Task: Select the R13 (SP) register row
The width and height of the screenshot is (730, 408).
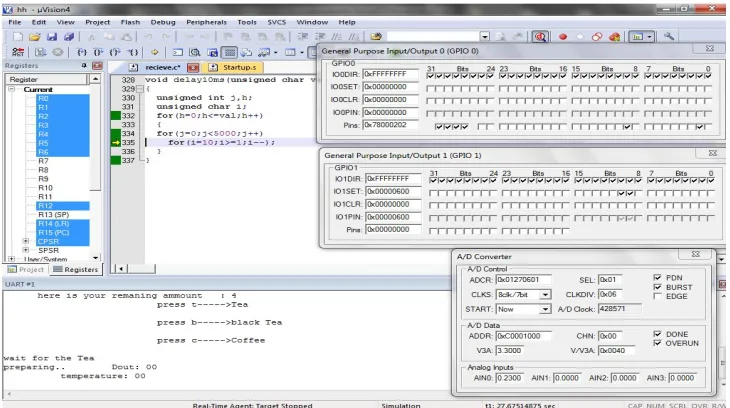Action: [54, 215]
